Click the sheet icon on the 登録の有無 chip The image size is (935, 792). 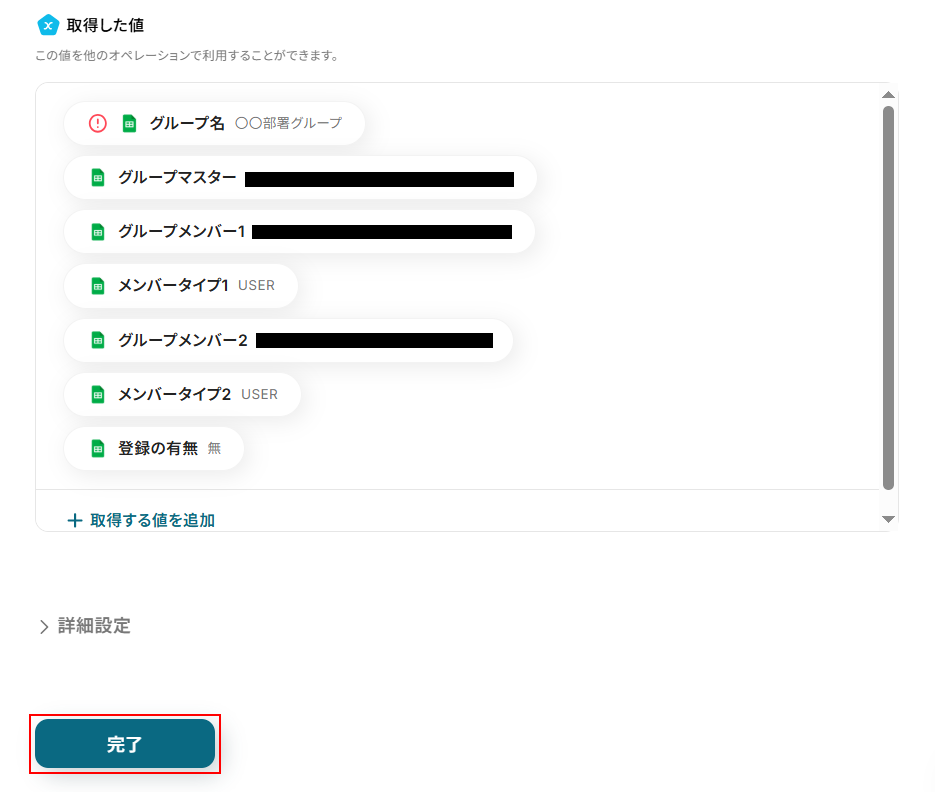97,448
